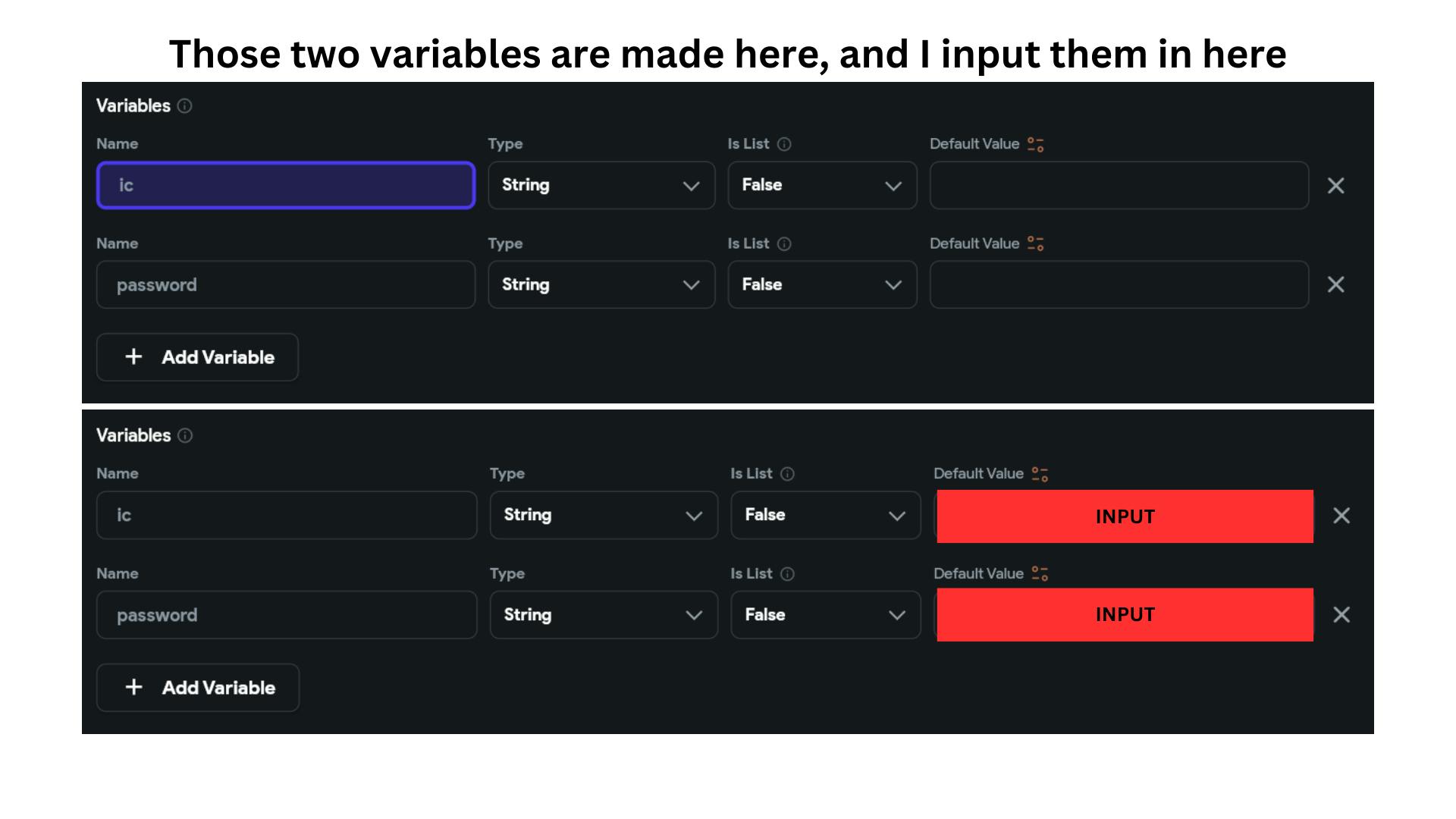Delete bottom password variable using X icon
Screen dimensions: 1456x819
click(x=1341, y=614)
